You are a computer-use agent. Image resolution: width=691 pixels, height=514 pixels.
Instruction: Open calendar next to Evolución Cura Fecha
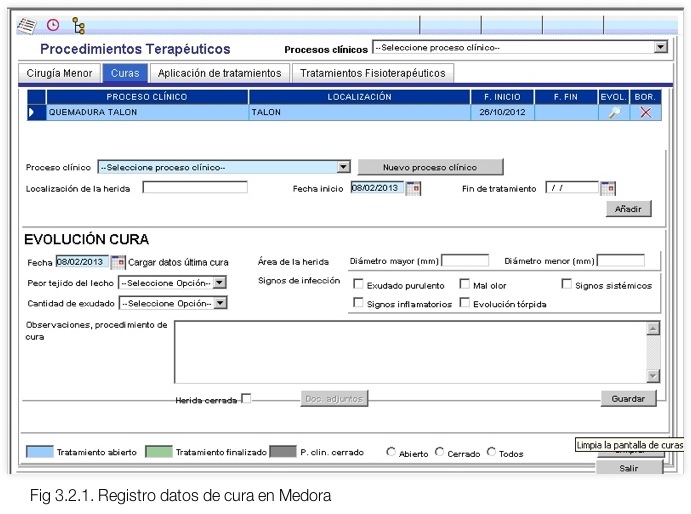118,262
